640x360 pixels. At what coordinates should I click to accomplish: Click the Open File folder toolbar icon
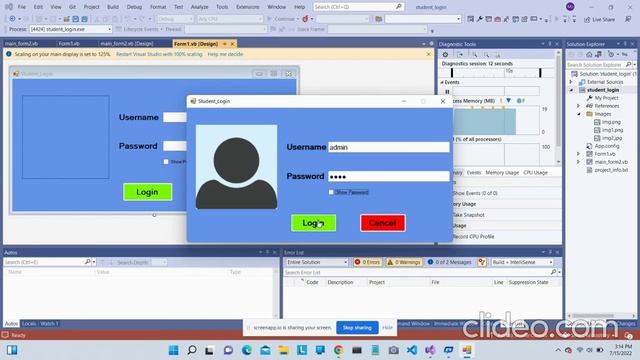[66, 19]
